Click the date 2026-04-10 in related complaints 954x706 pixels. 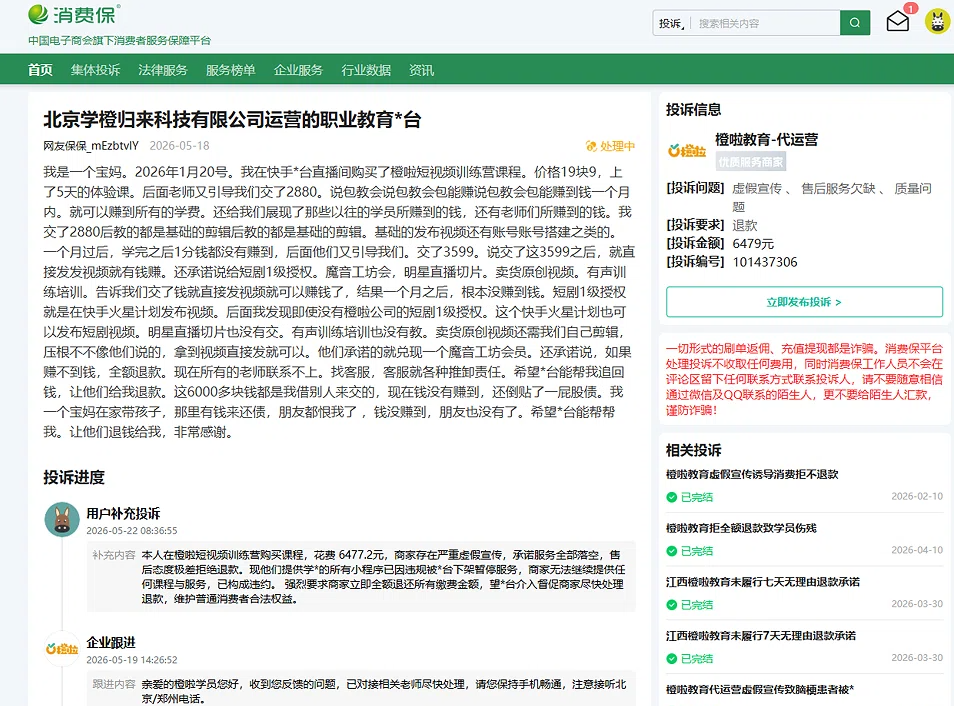(x=917, y=550)
